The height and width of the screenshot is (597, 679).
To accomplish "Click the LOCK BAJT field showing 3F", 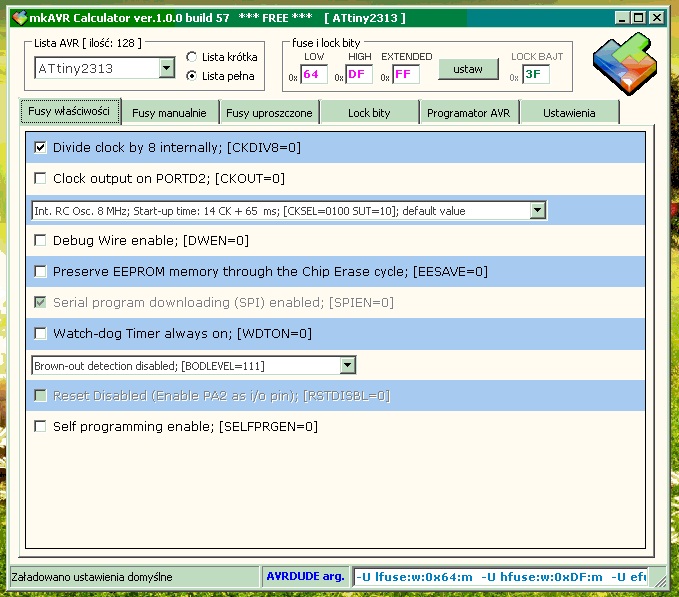I will 536,74.
